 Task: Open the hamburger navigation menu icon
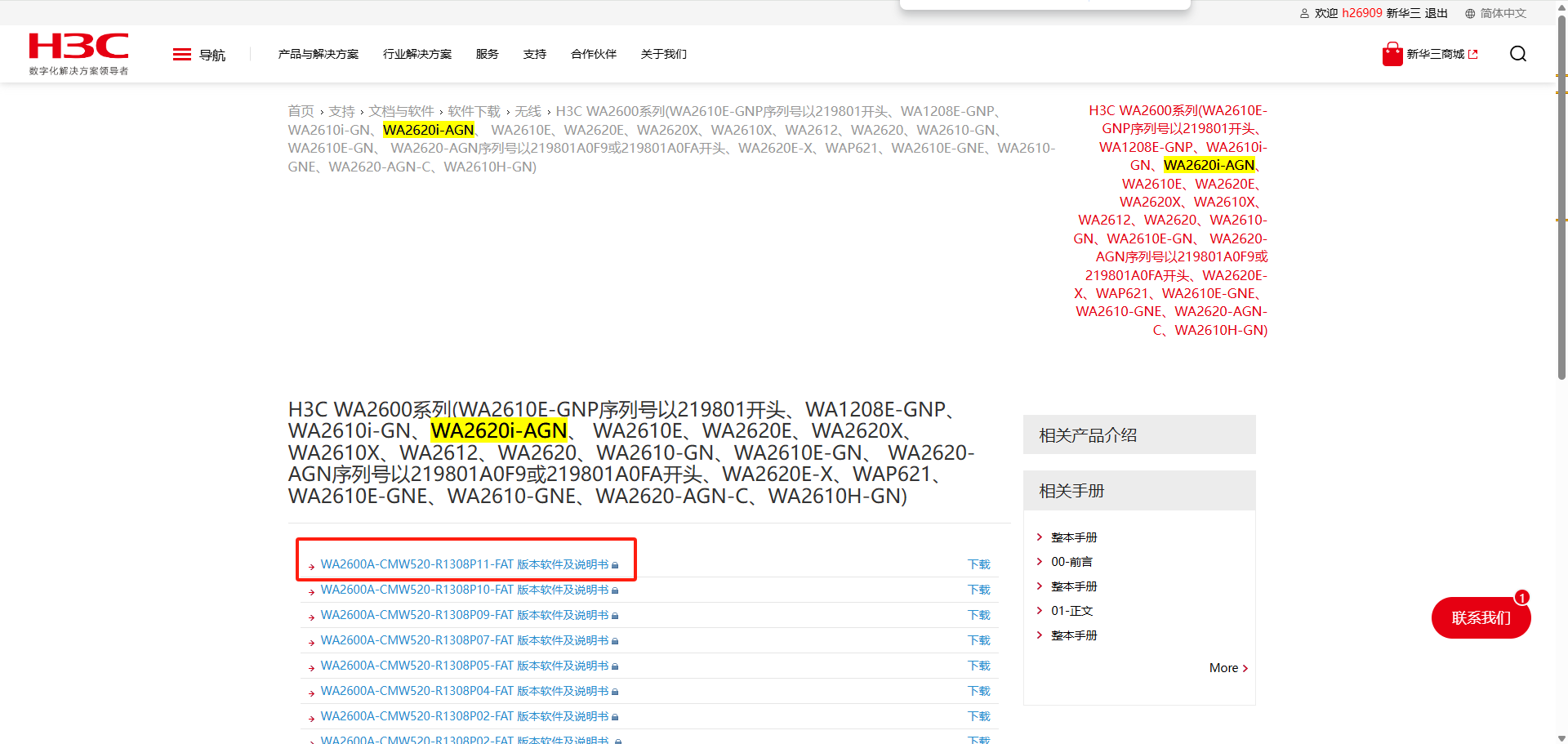point(182,55)
